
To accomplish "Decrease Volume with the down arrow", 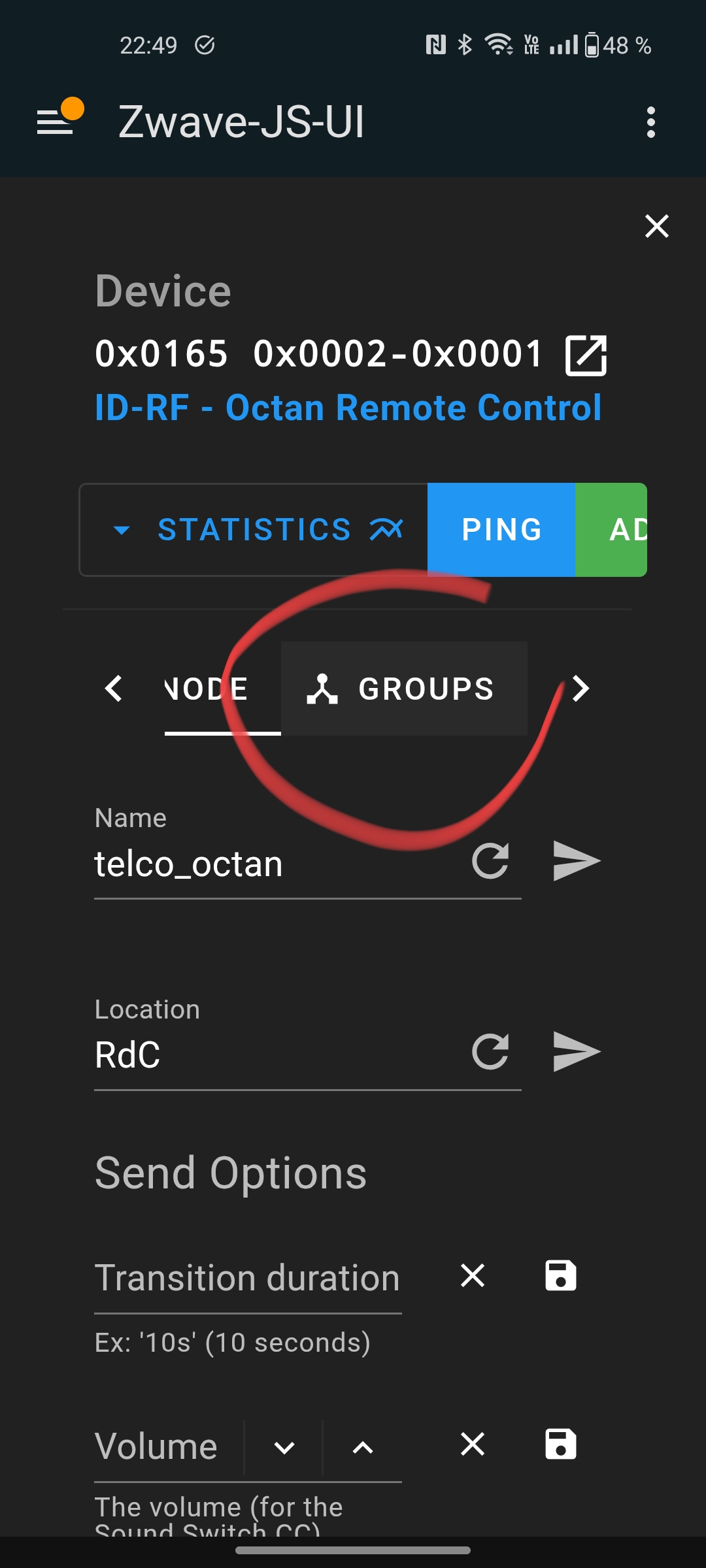I will pos(284,1448).
